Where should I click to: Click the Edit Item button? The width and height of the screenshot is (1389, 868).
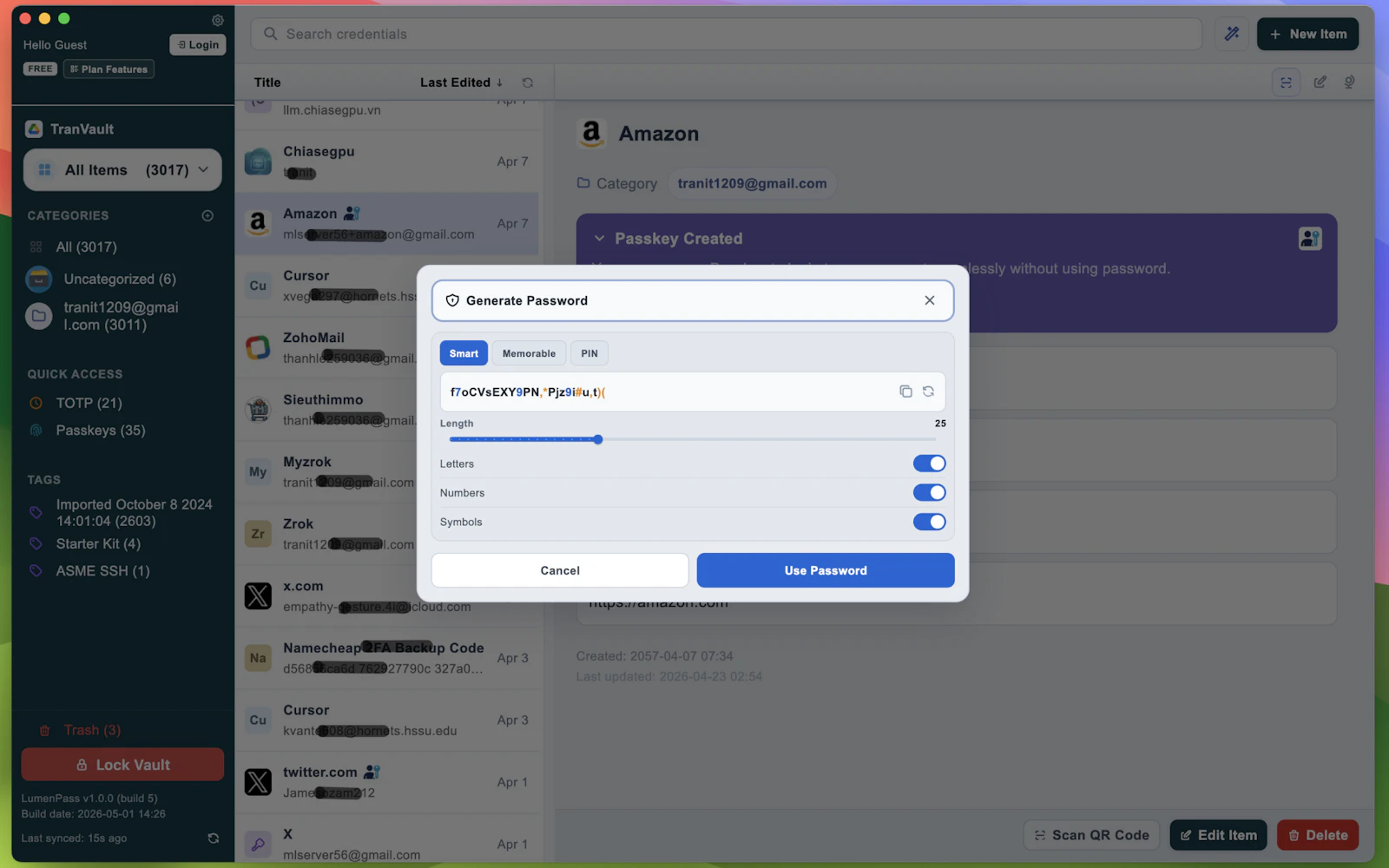(1218, 835)
